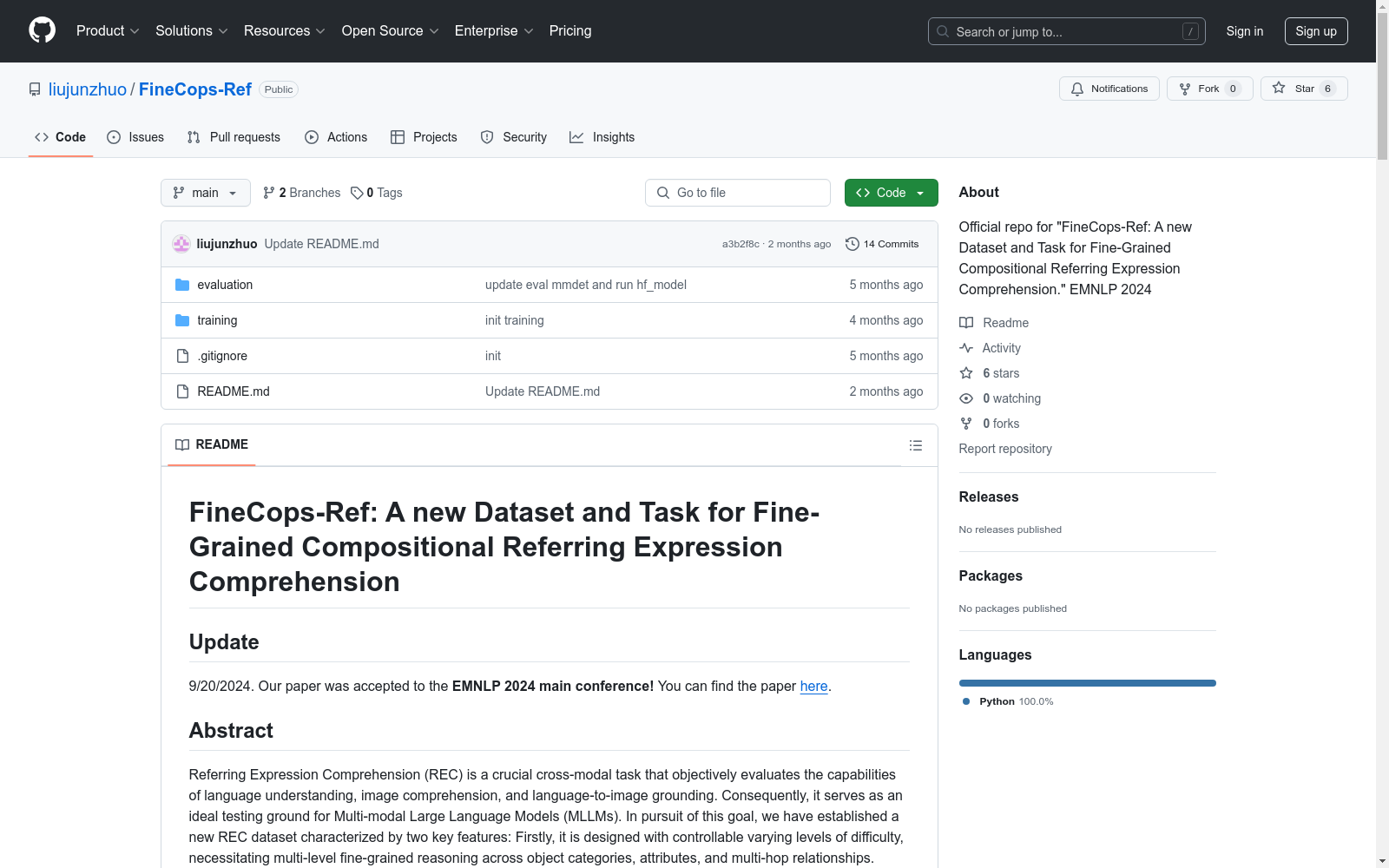1389x868 pixels.
Task: Click the training folder icon
Action: pyautogui.click(x=182, y=320)
